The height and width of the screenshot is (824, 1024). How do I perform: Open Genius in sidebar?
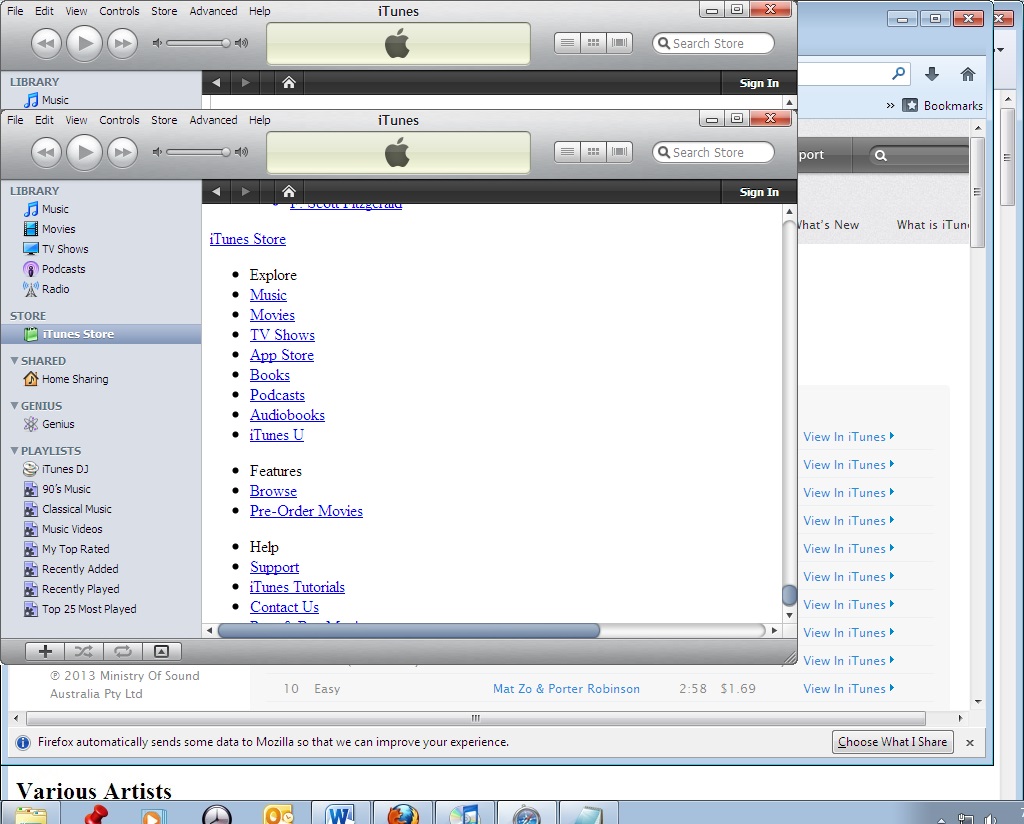tap(57, 424)
